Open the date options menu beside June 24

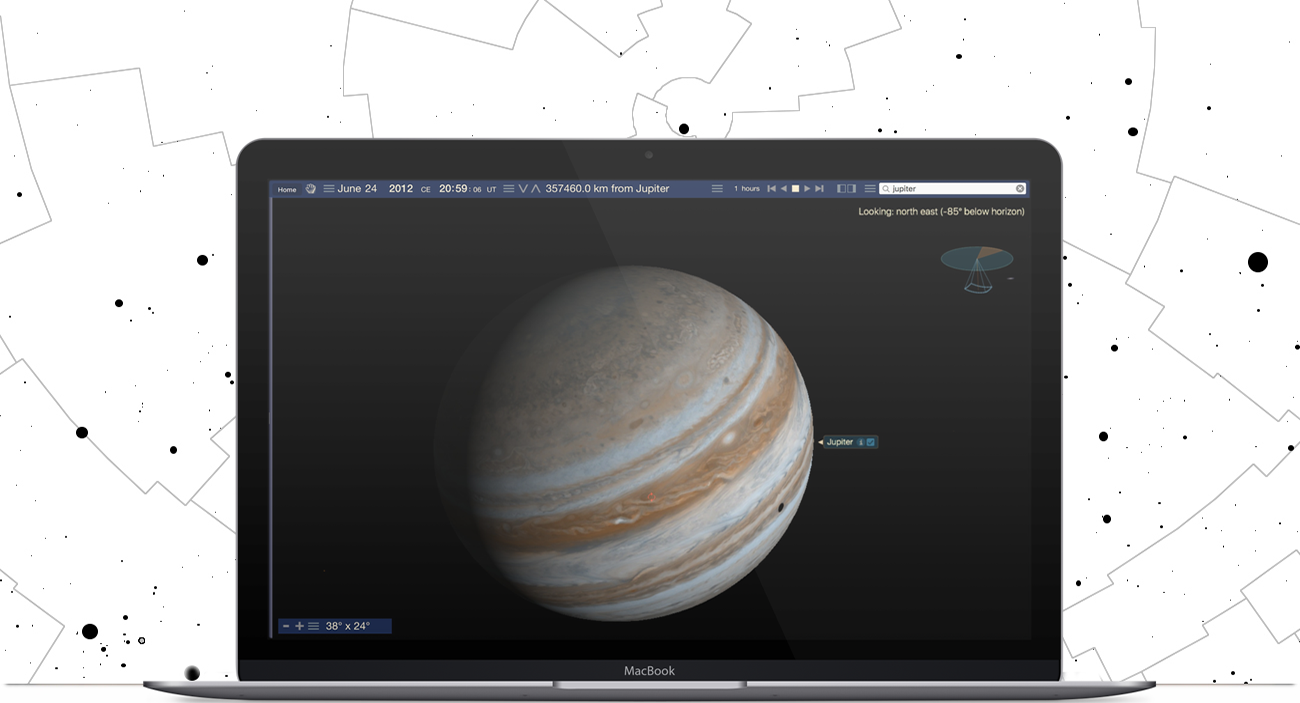point(329,188)
